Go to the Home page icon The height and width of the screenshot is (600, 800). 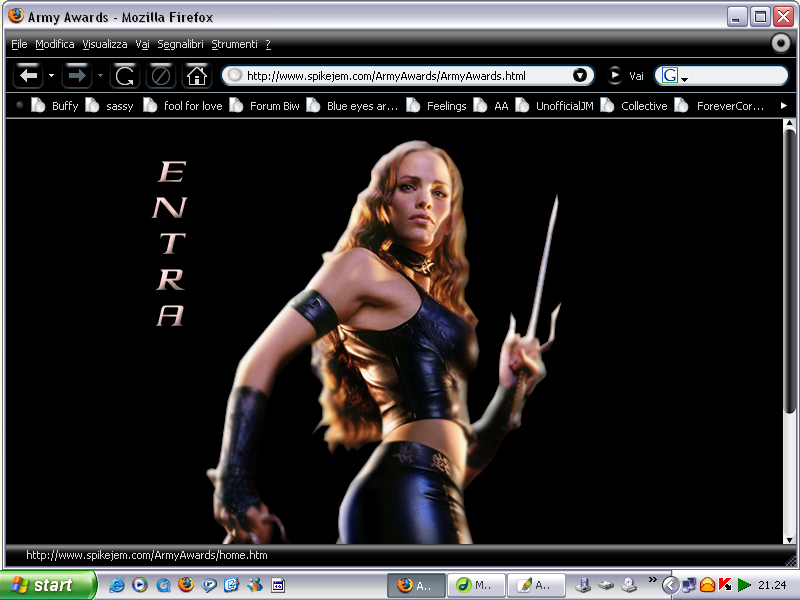coord(197,76)
